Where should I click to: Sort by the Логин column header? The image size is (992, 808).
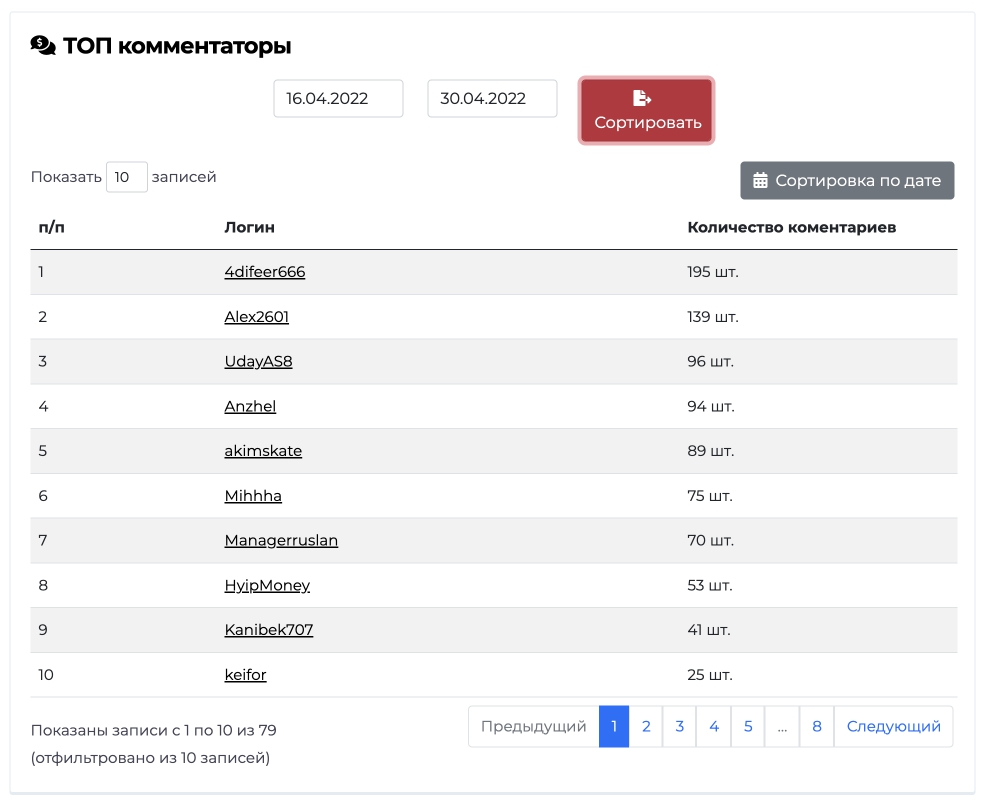[249, 227]
